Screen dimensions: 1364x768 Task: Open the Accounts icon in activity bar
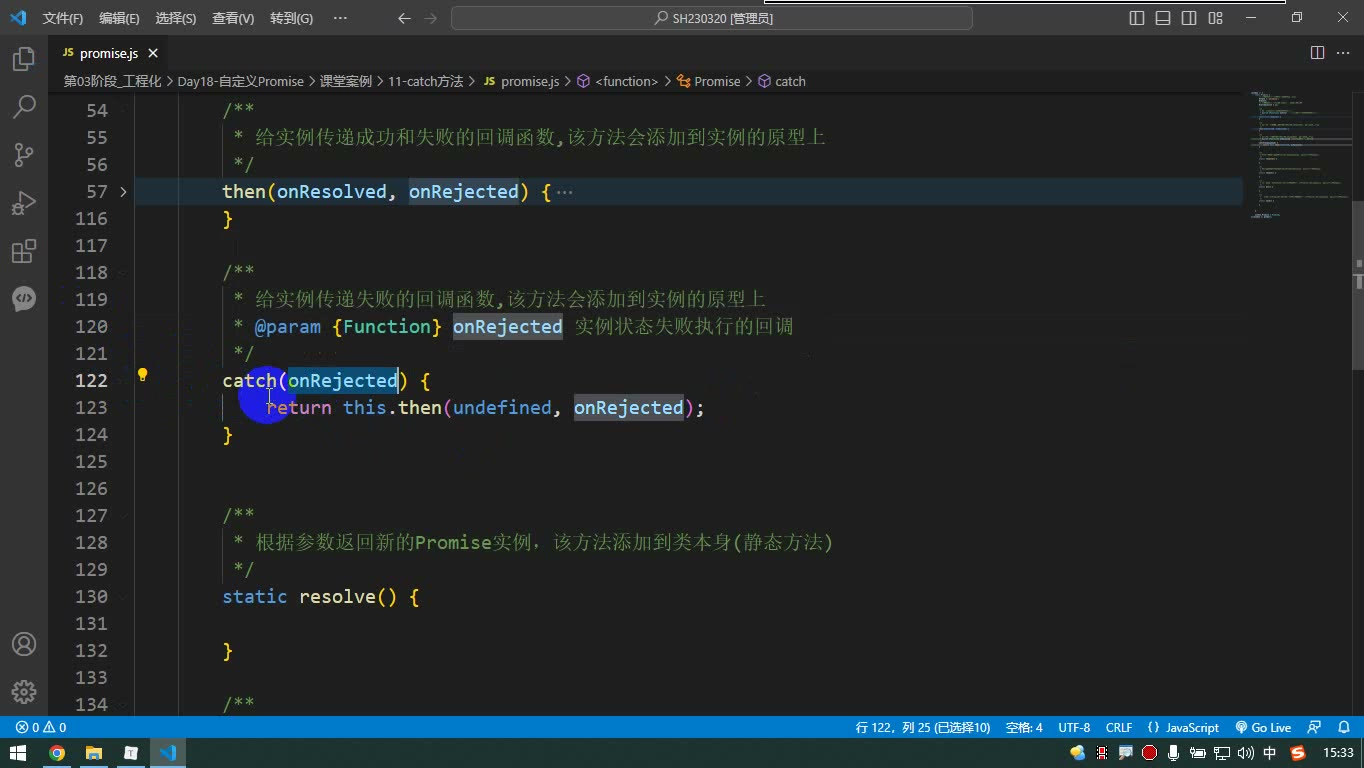(24, 644)
